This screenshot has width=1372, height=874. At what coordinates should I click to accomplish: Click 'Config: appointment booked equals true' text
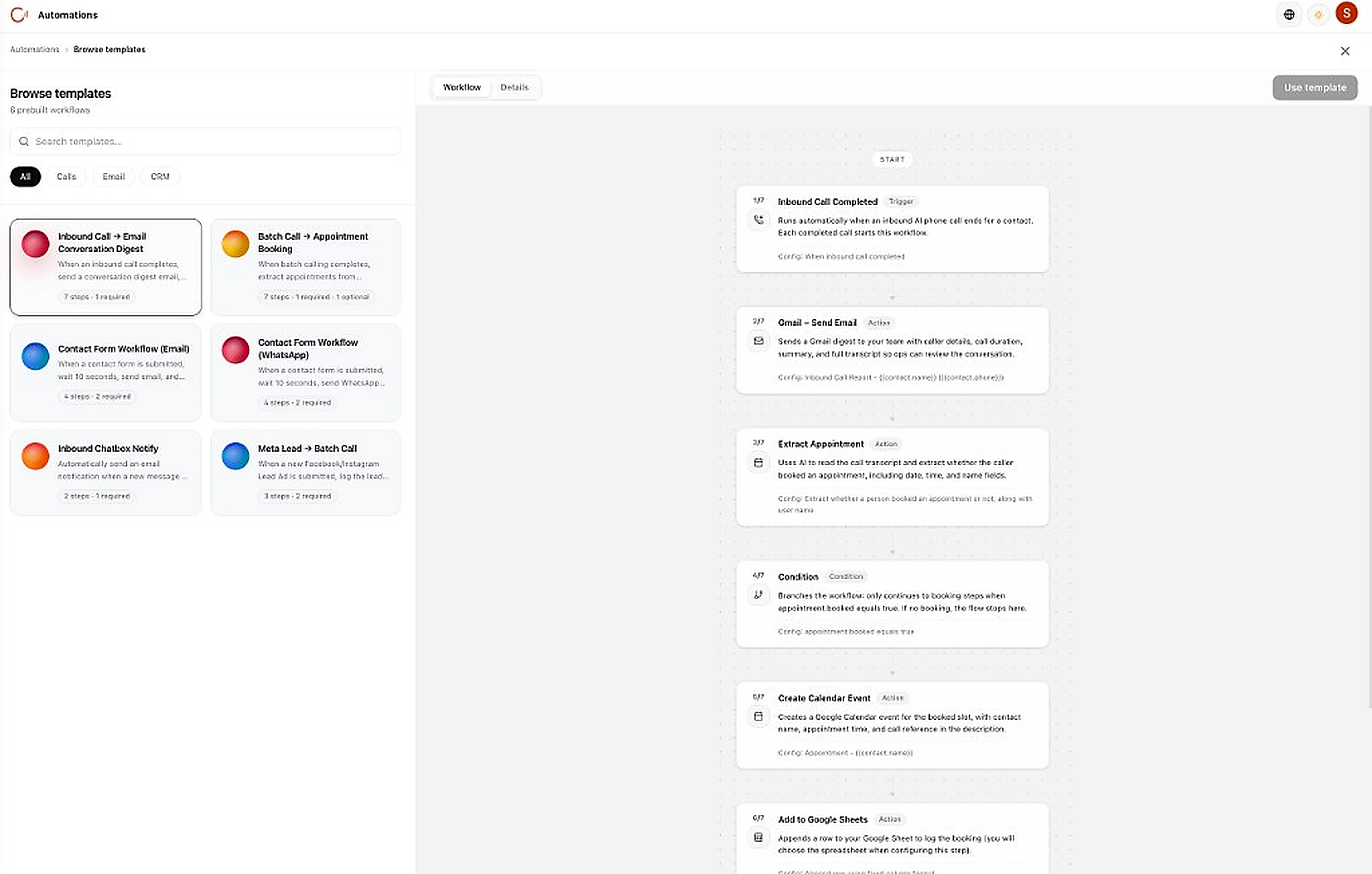845,631
